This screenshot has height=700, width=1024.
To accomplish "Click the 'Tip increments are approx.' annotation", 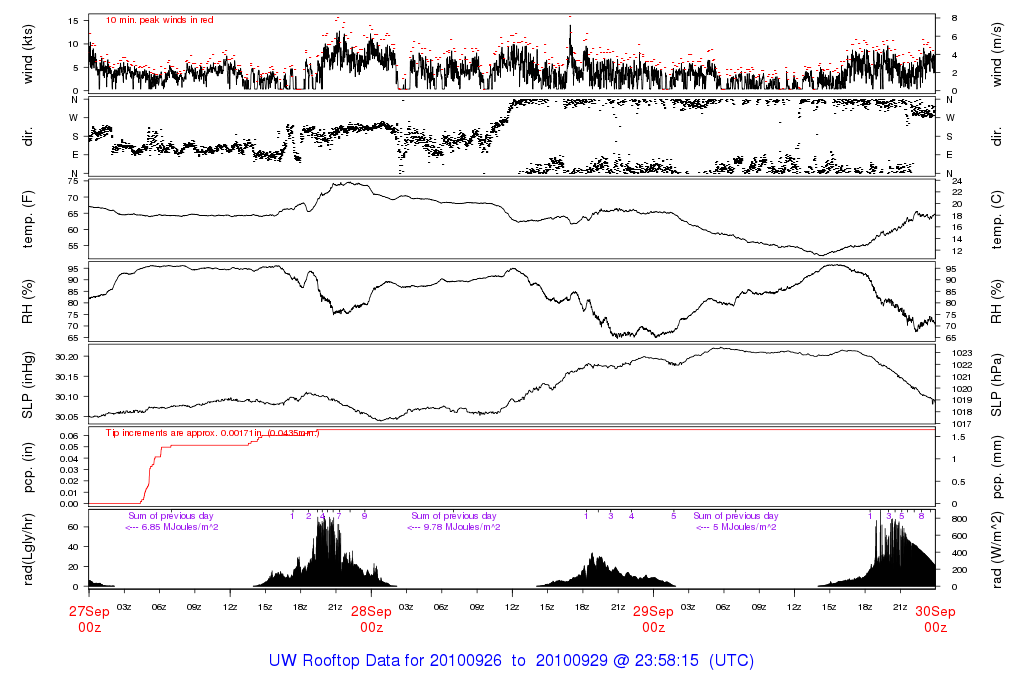I will tap(212, 433).
